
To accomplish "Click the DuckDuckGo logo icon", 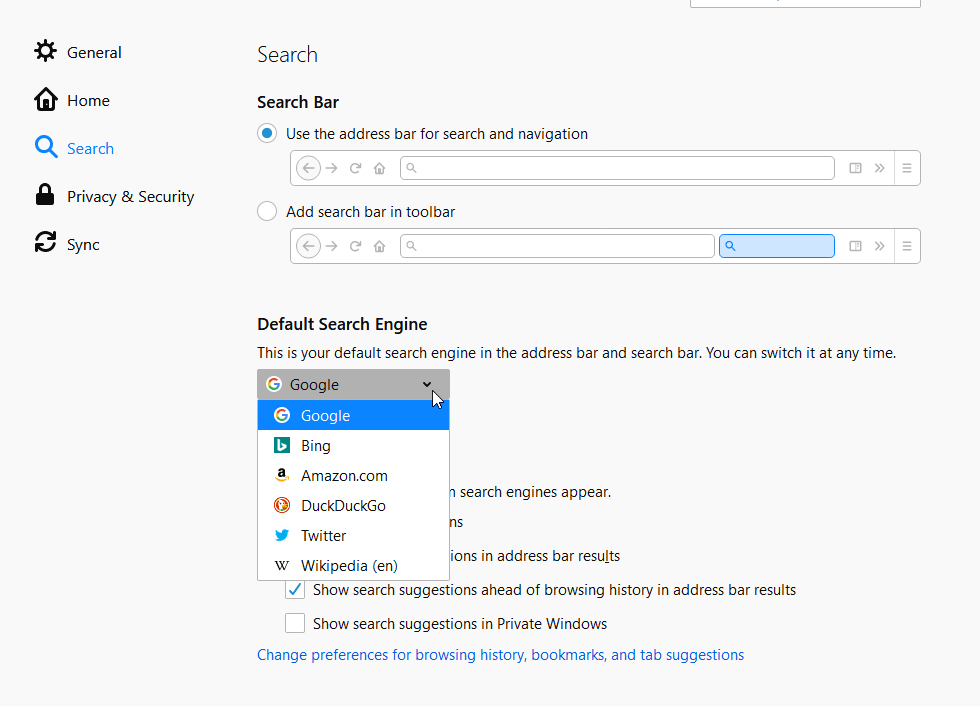I will pyautogui.click(x=282, y=505).
